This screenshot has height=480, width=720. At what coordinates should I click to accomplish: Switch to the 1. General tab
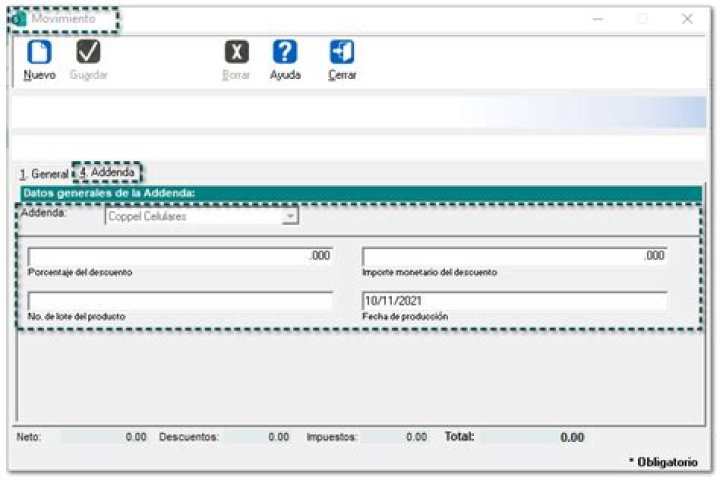coord(43,174)
